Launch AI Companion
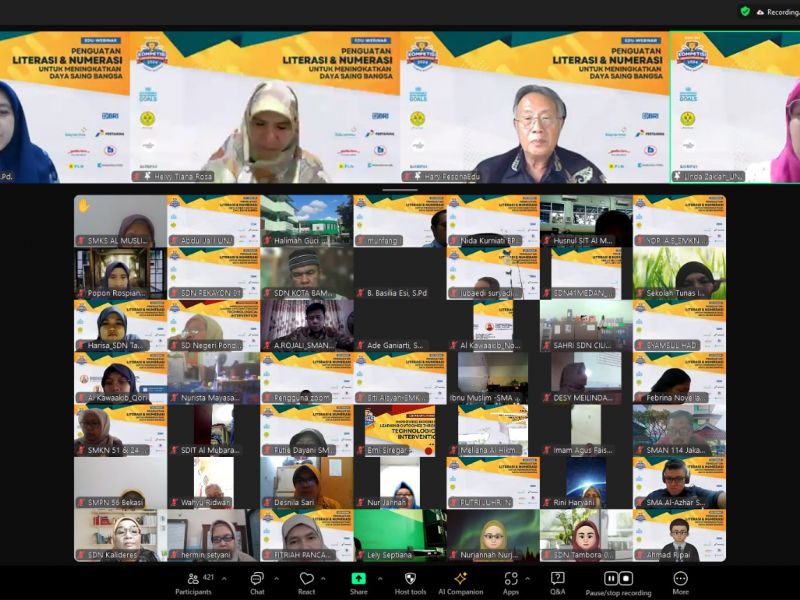Image resolution: width=800 pixels, height=600 pixels. tap(460, 580)
